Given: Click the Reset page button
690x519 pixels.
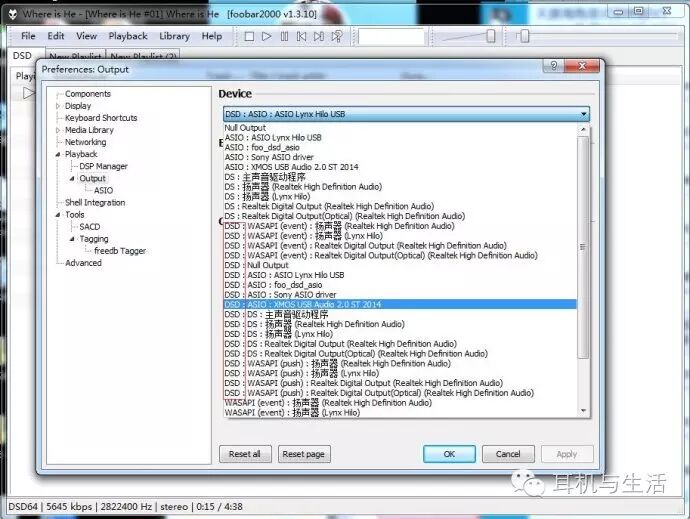Looking at the screenshot, I should (x=304, y=454).
